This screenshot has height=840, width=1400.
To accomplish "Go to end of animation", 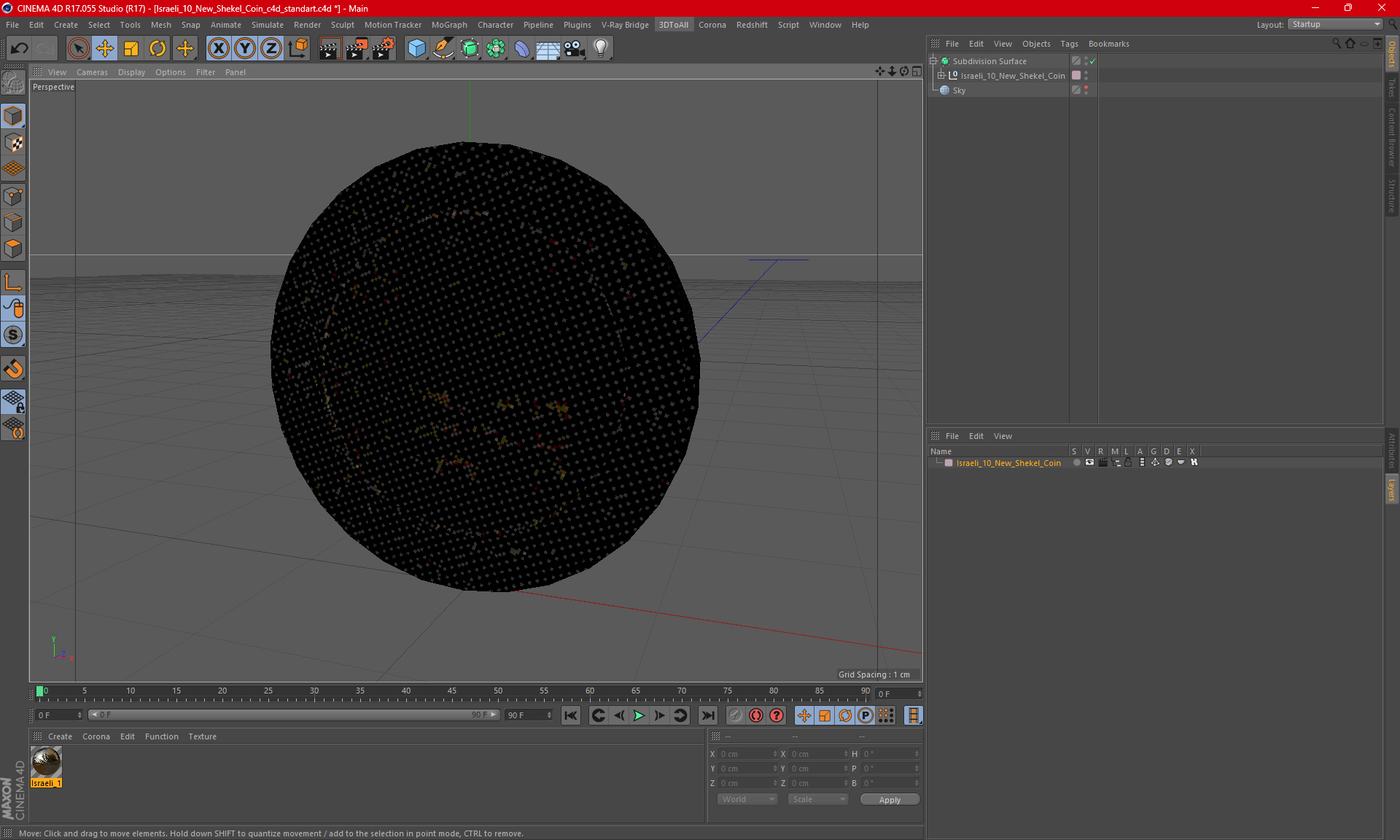I will pos(707,715).
